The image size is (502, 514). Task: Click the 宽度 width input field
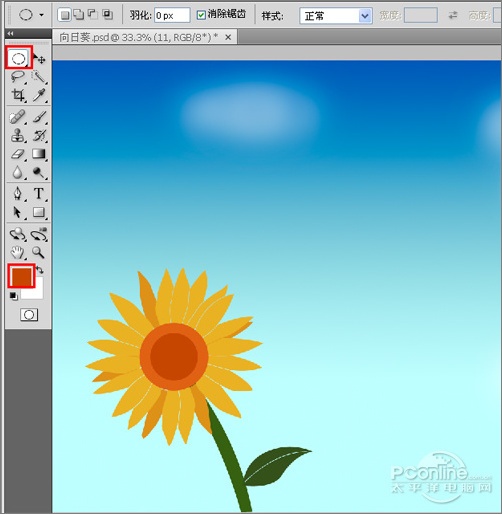(421, 15)
